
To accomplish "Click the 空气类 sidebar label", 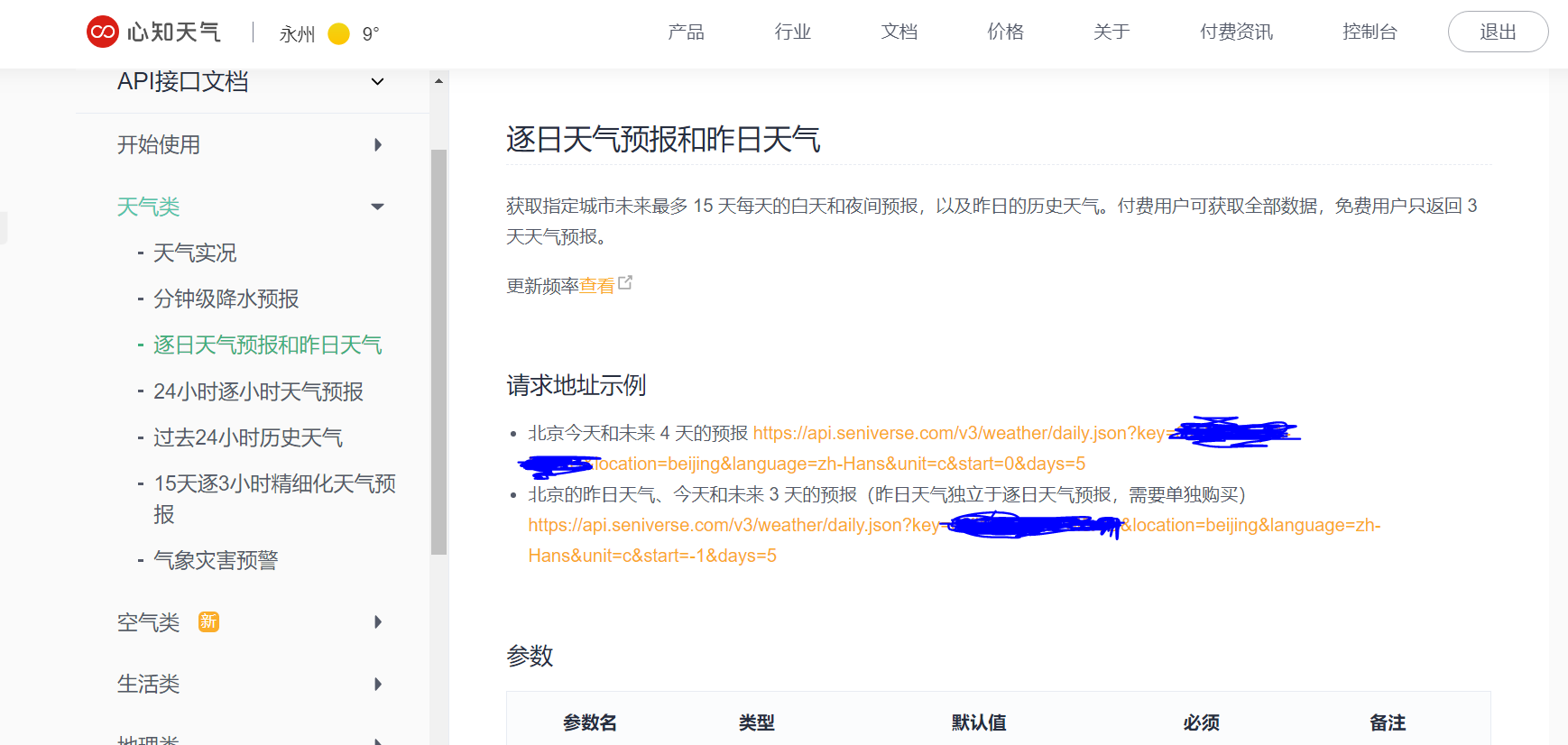I will (149, 622).
